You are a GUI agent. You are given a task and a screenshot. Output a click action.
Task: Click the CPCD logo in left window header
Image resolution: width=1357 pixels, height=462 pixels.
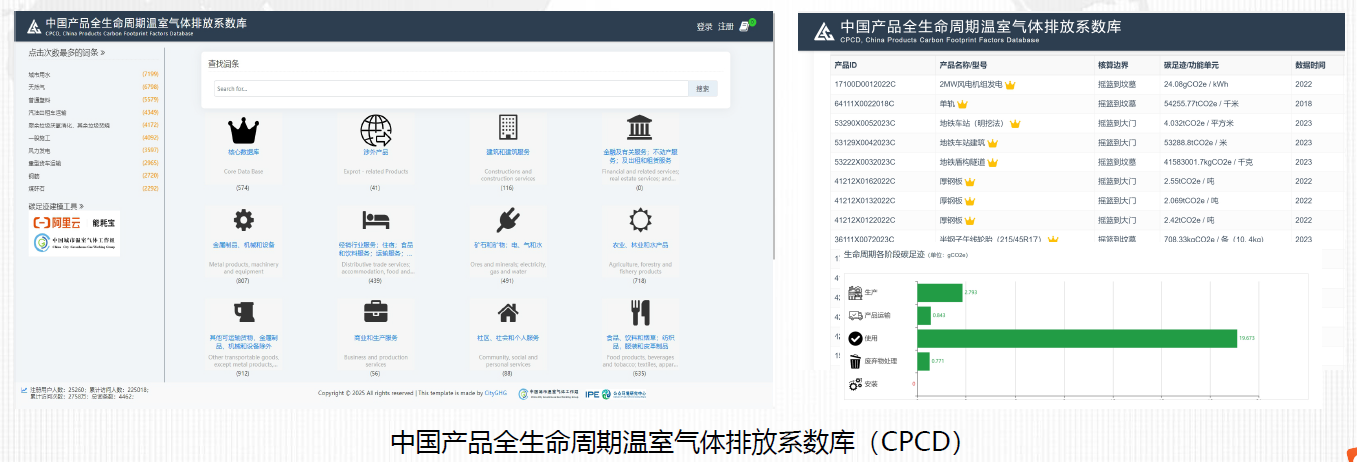click(34, 27)
